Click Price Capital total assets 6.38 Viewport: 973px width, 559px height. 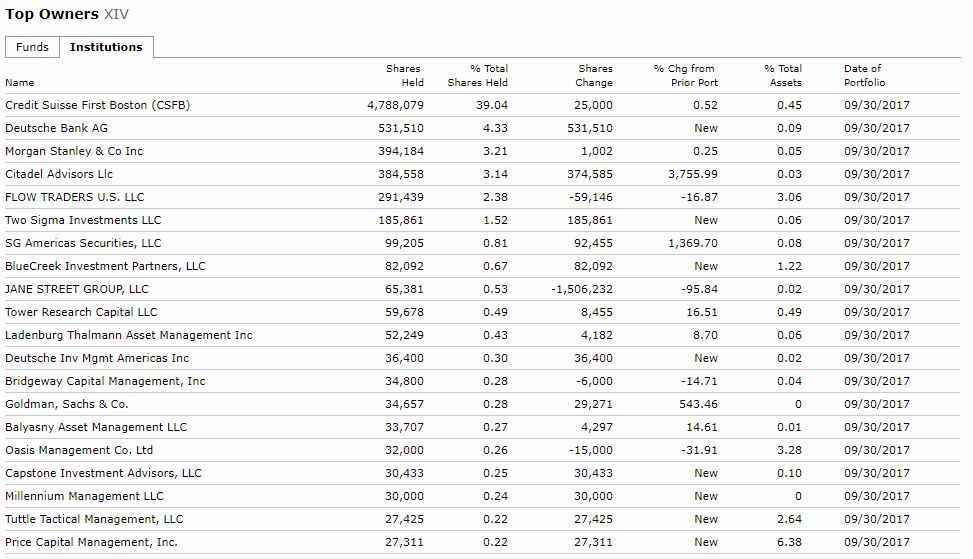[x=789, y=542]
